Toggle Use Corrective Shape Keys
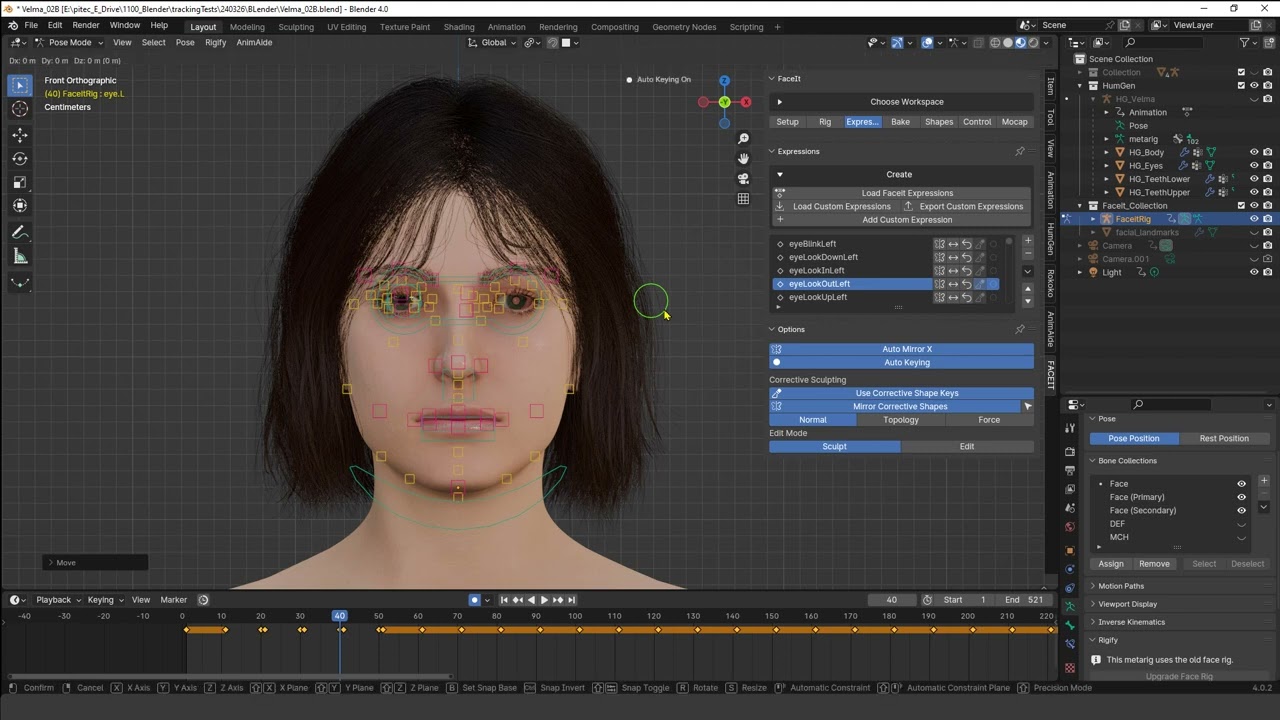This screenshot has height=720, width=1280. pos(901,393)
